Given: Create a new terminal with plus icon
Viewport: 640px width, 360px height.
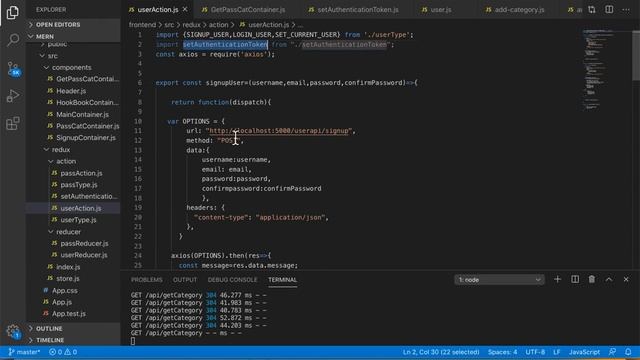Looking at the screenshot, I should point(557,280).
